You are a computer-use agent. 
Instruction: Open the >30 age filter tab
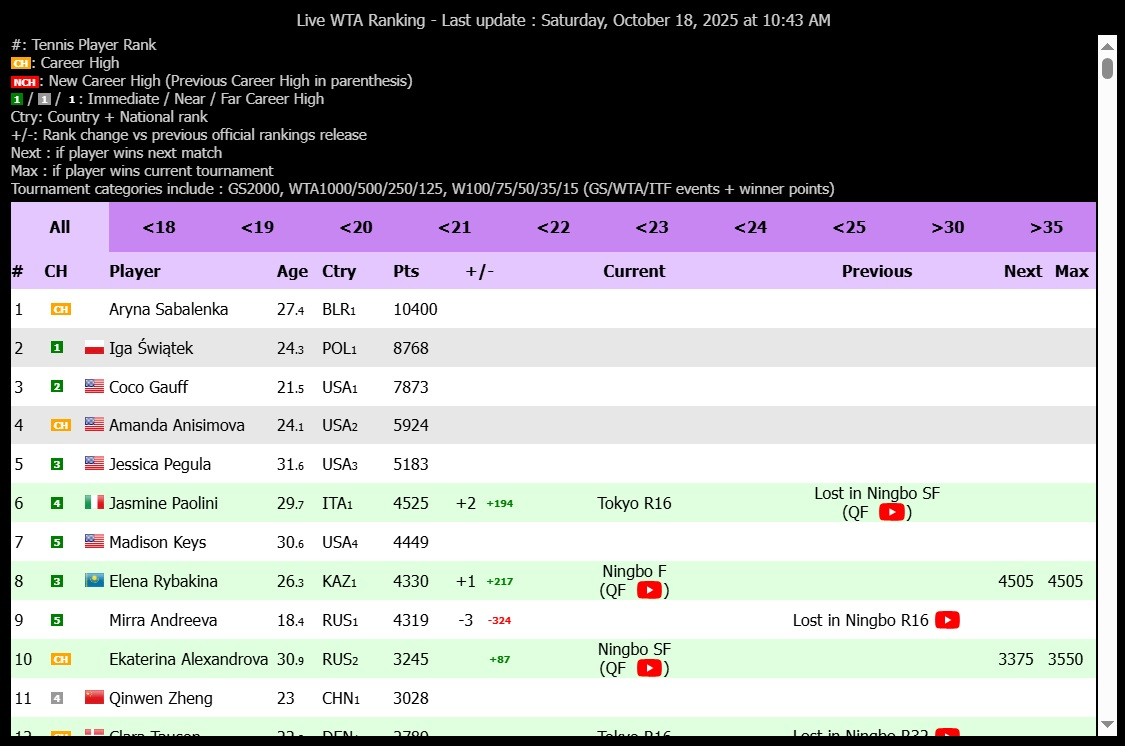click(x=947, y=227)
